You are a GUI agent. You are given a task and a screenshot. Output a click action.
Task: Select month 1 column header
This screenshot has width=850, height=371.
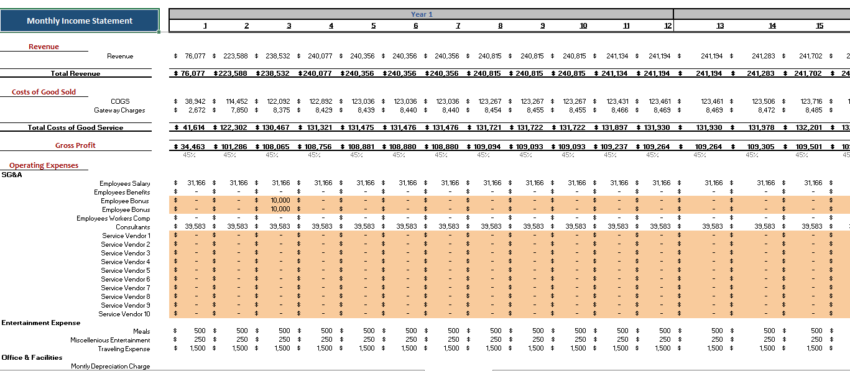coord(205,26)
